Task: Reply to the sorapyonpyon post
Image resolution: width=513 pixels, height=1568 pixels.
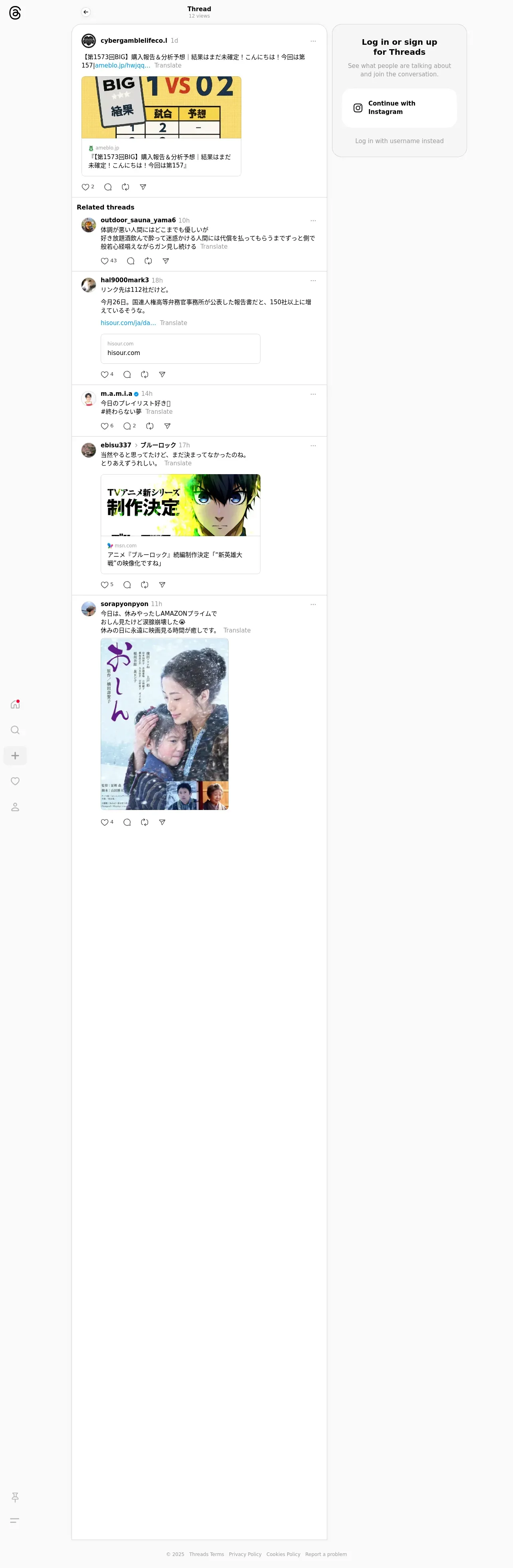Action: 127,822
